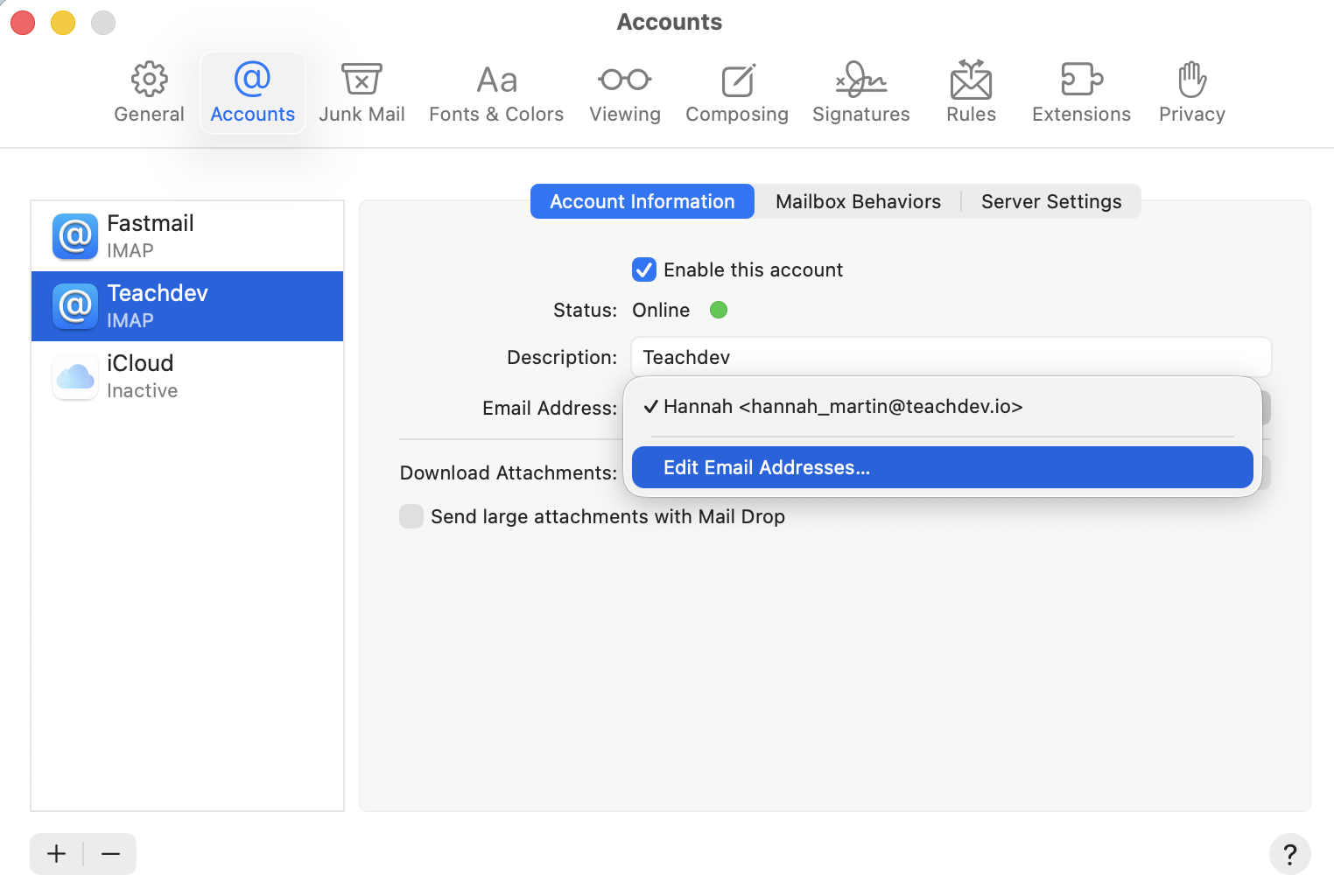
Task: Switch to Viewing preferences
Action: tap(625, 93)
